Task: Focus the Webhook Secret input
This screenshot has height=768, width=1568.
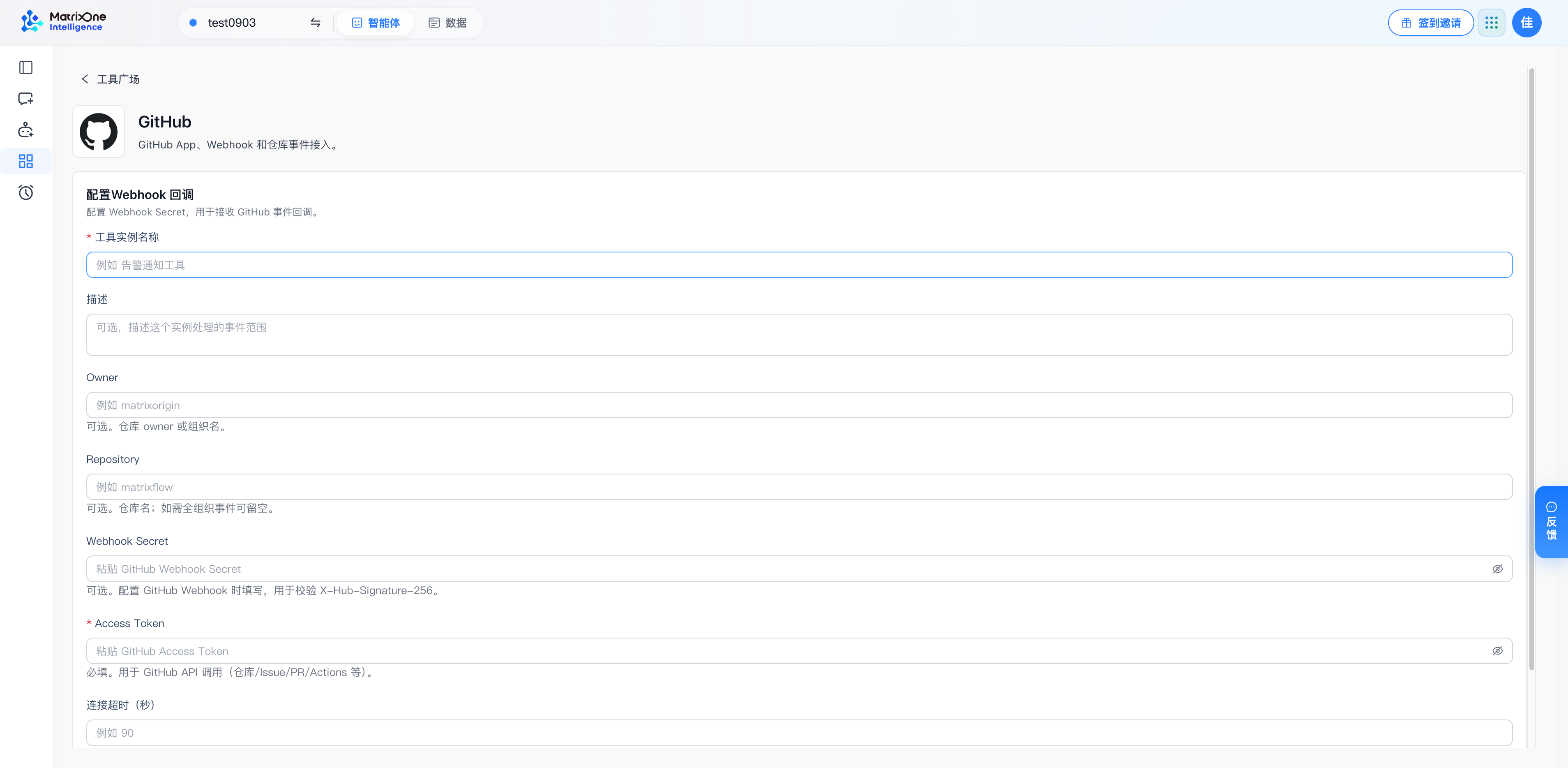Action: [799, 569]
